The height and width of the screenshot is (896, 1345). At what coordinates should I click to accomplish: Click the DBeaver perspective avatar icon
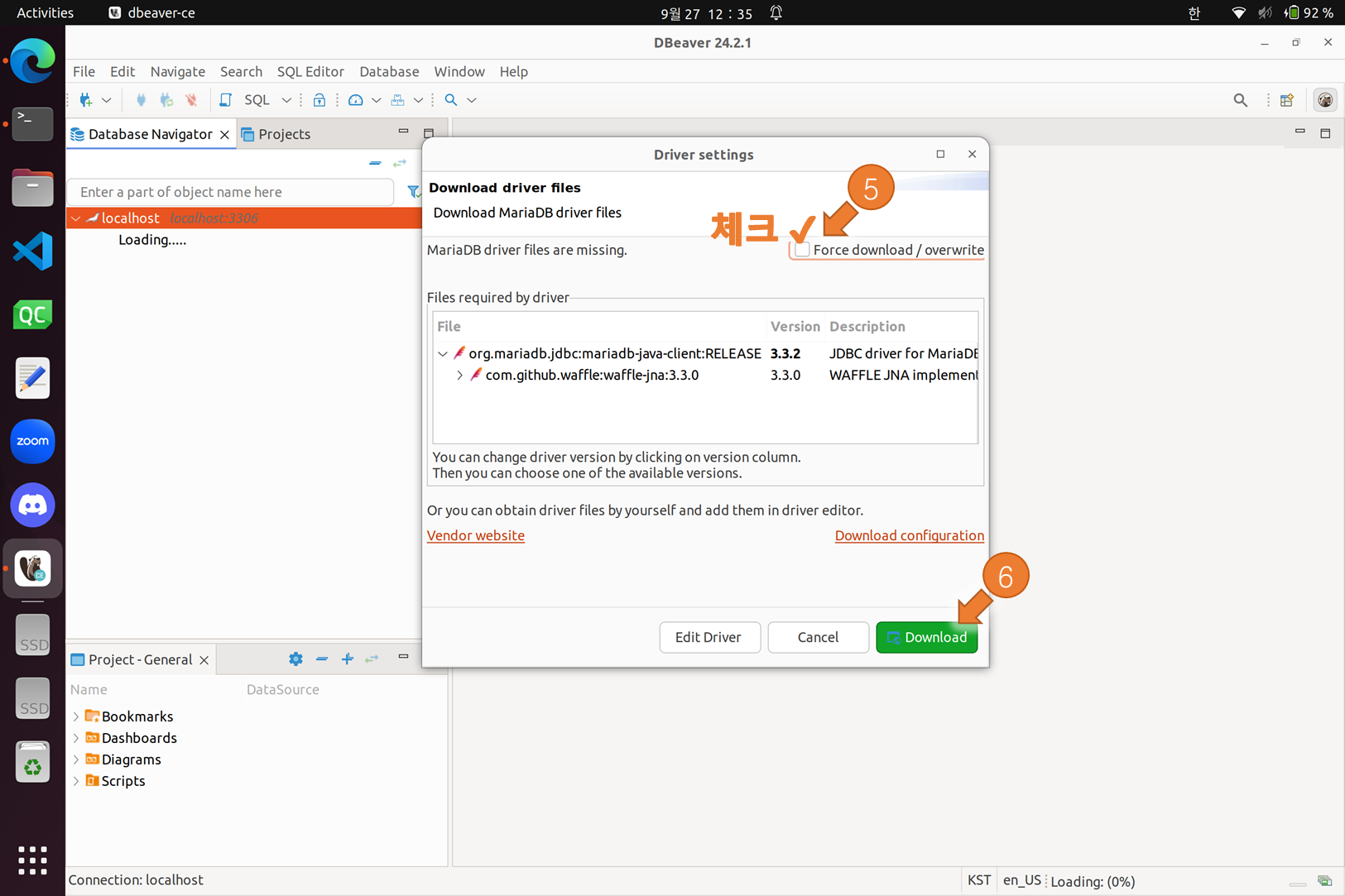click(x=1325, y=100)
